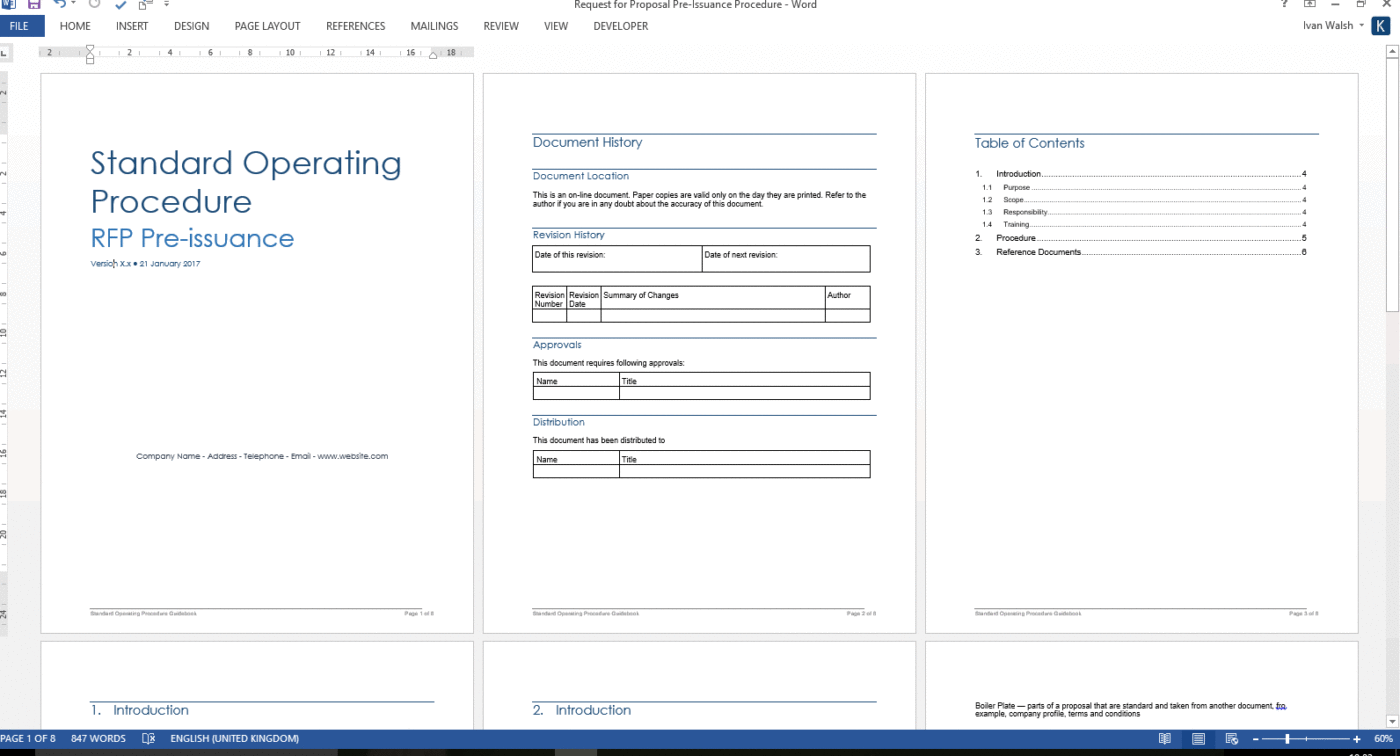Open the Customize Quick Access Toolbar dropdown
This screenshot has height=756, width=1400.
[167, 5]
